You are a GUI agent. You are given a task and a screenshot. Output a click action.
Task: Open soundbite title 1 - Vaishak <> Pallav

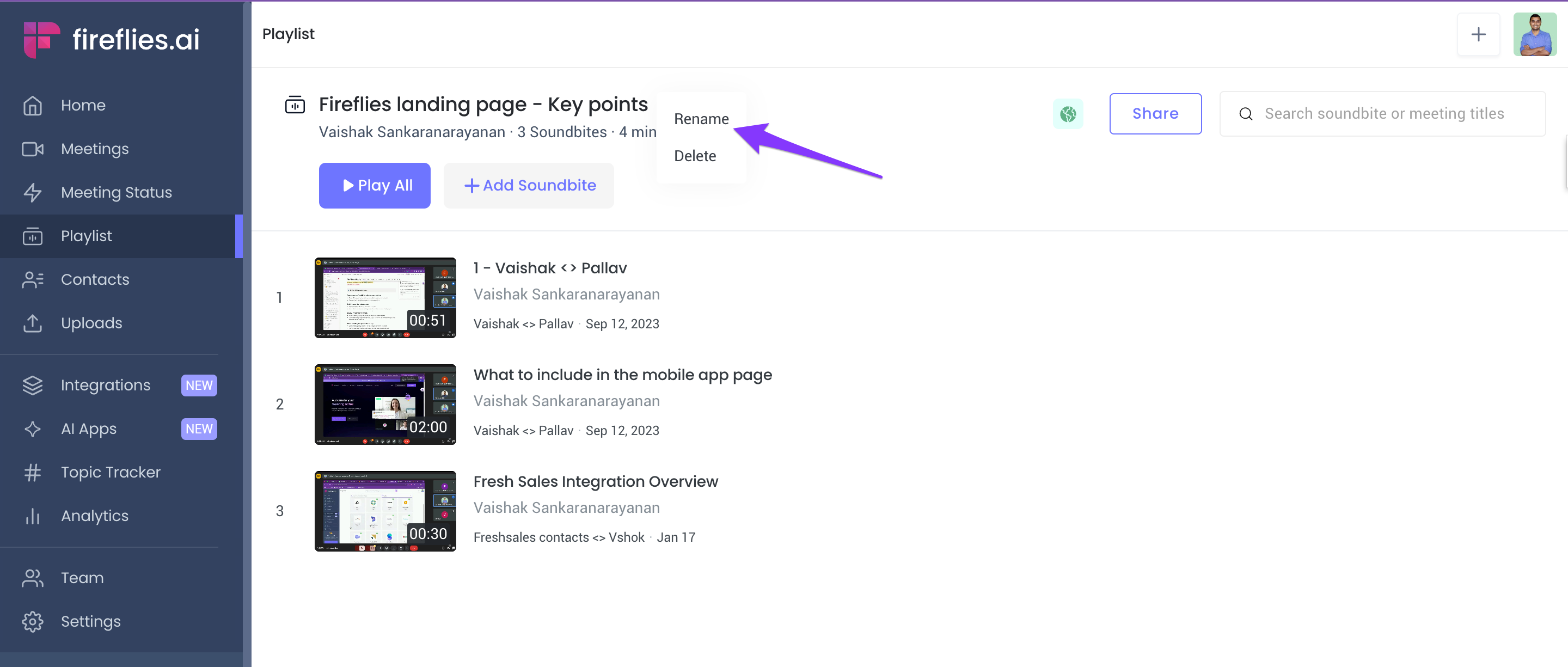click(x=550, y=268)
